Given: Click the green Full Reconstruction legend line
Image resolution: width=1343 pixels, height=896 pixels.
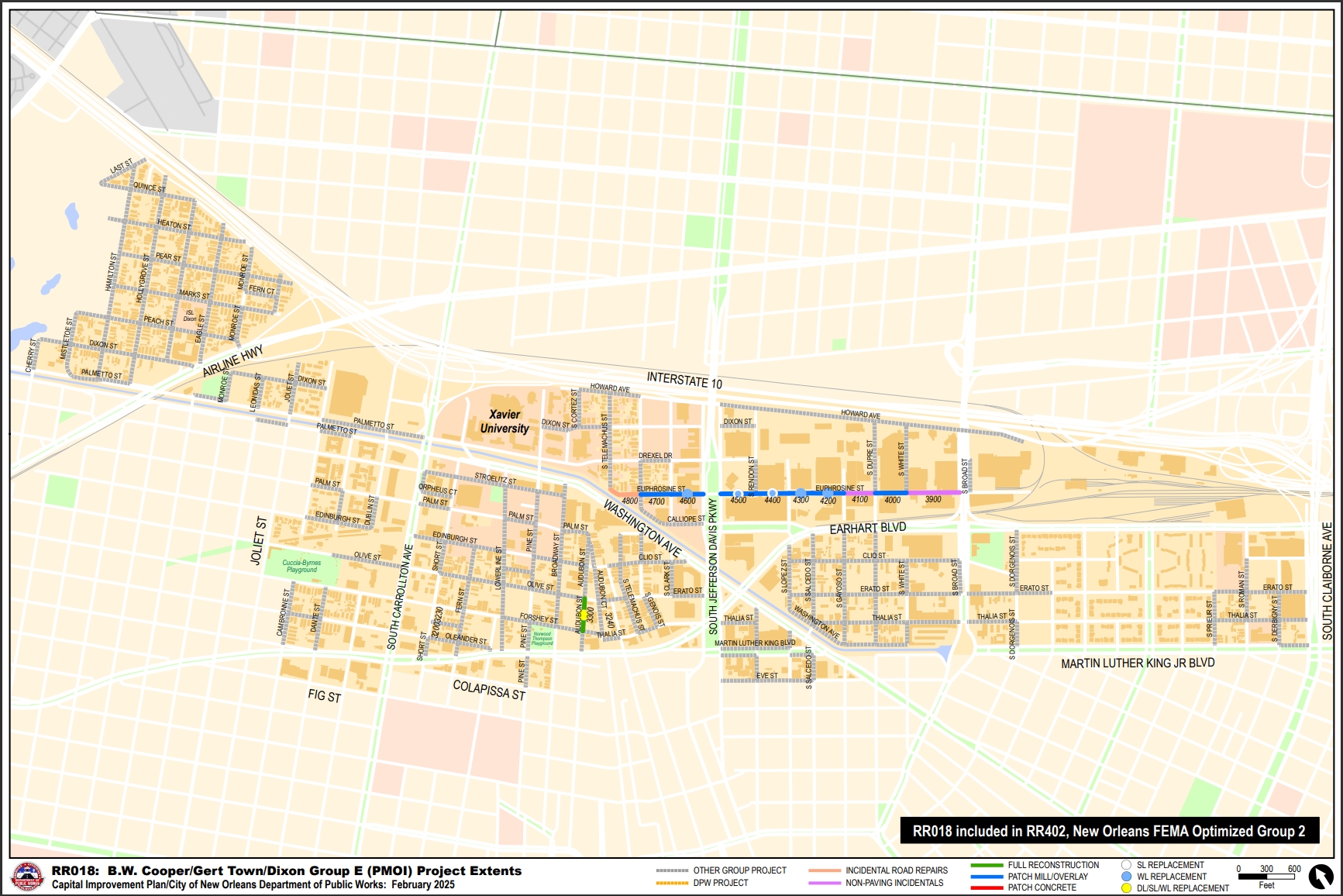Looking at the screenshot, I should coord(987,865).
